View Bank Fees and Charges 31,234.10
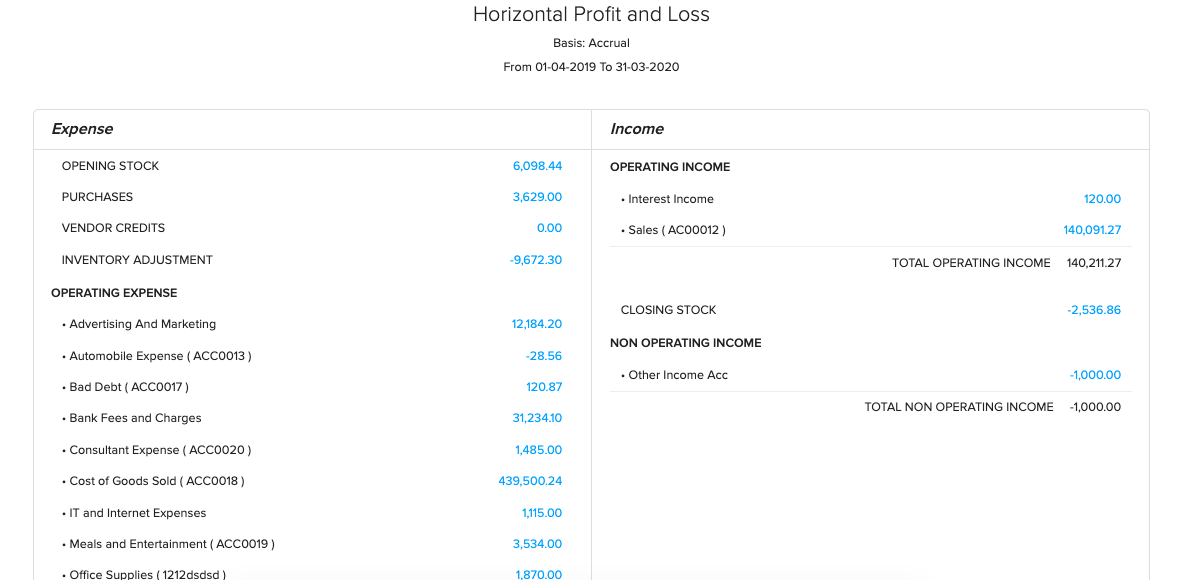Viewport: 1182px width, 580px height. [537, 418]
